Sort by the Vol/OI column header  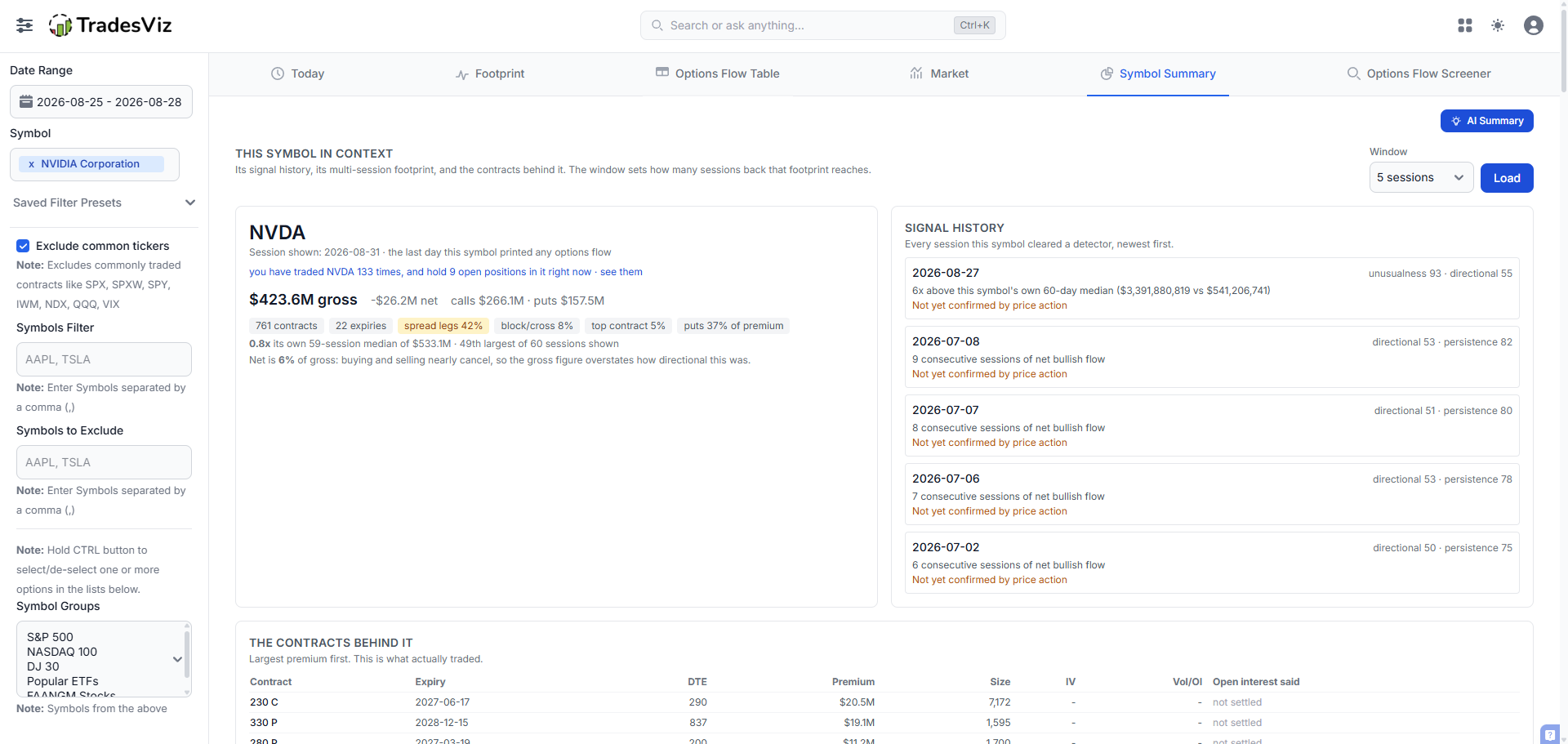[1187, 682]
